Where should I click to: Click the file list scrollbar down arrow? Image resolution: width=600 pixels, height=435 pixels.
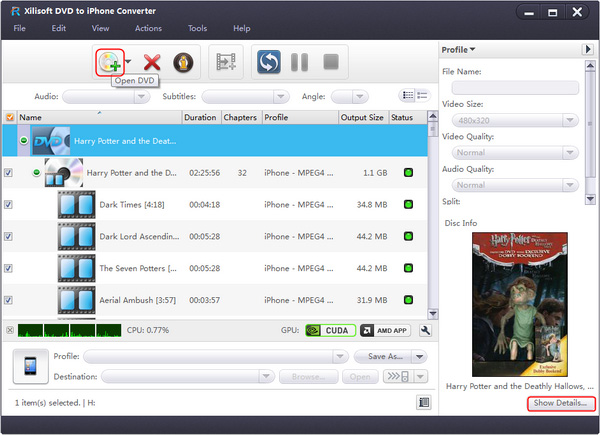click(432, 314)
